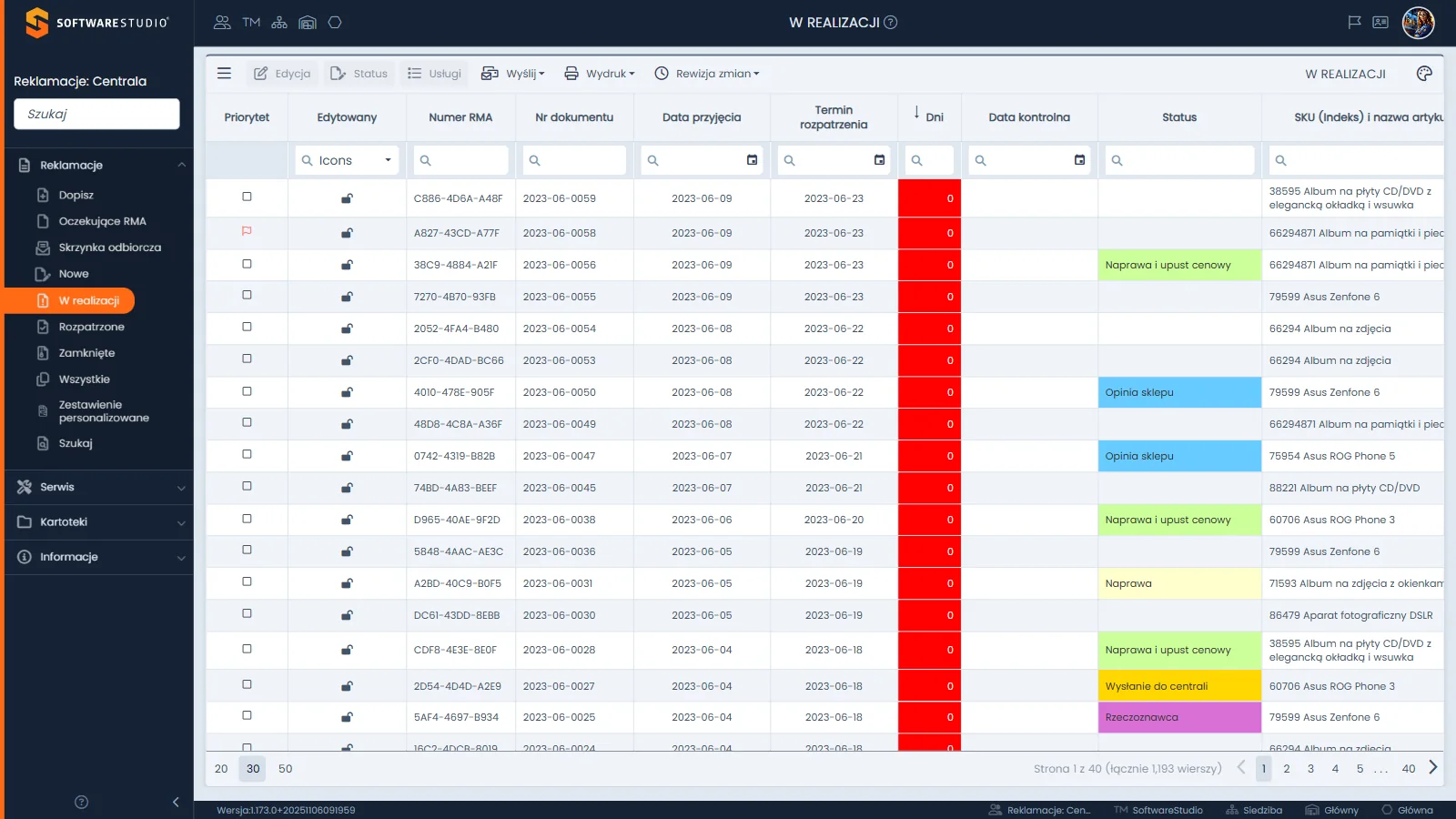
Task: Open the Wydruk dropdown menu
Action: tap(600, 74)
